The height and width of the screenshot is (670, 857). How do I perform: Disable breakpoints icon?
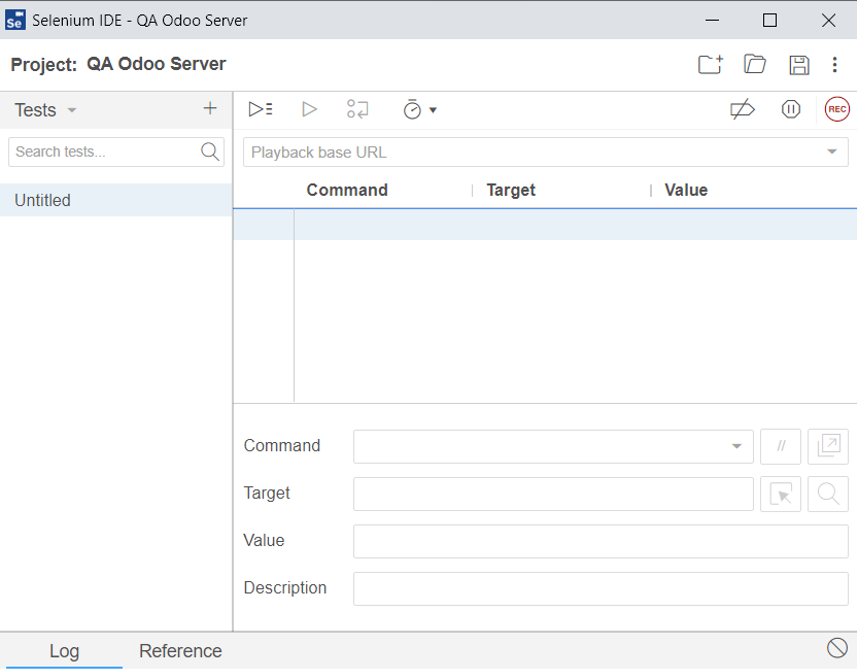point(742,110)
